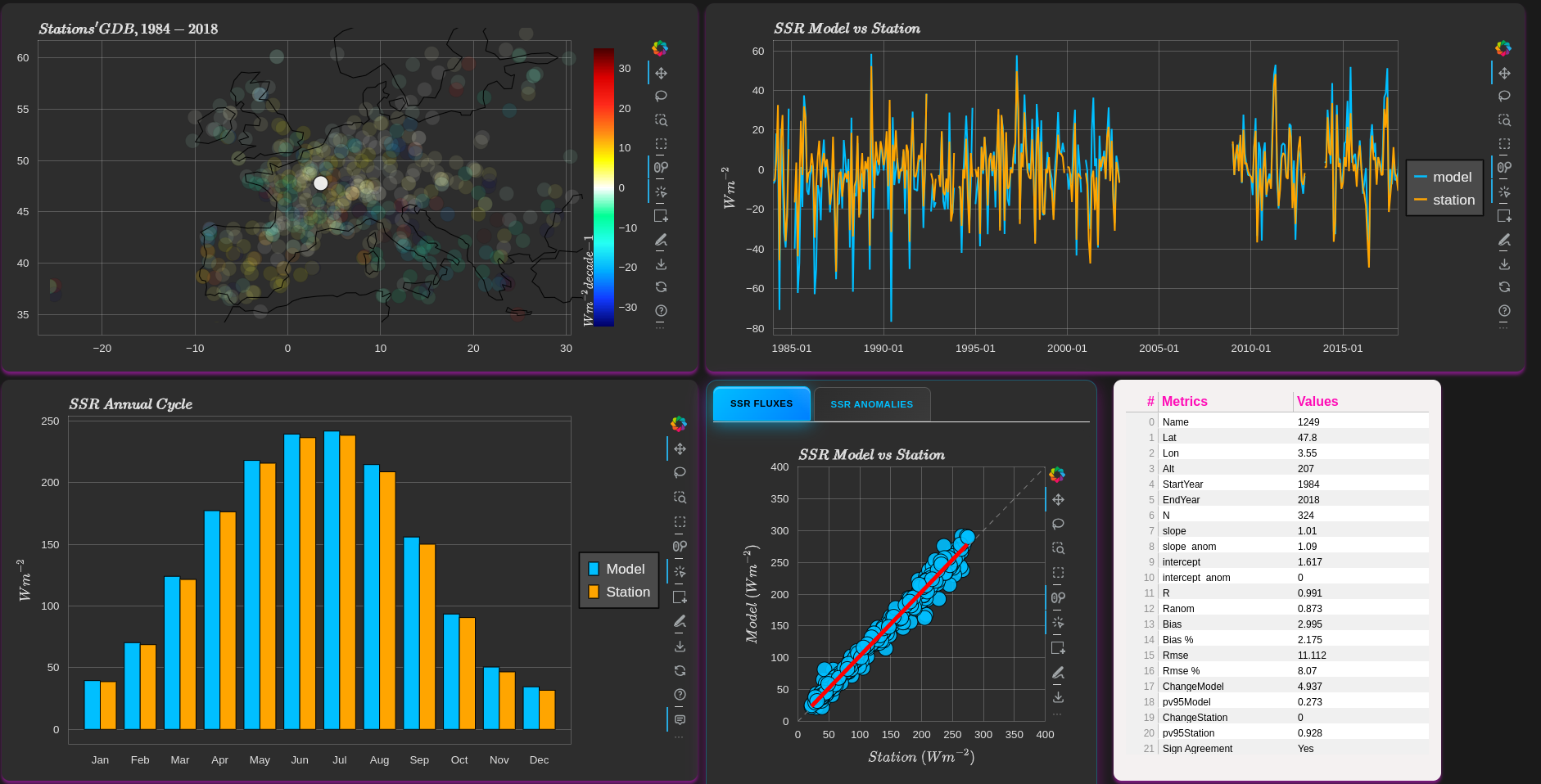
Task: Reset the SSR Annual Cycle plot view
Action: tap(680, 671)
